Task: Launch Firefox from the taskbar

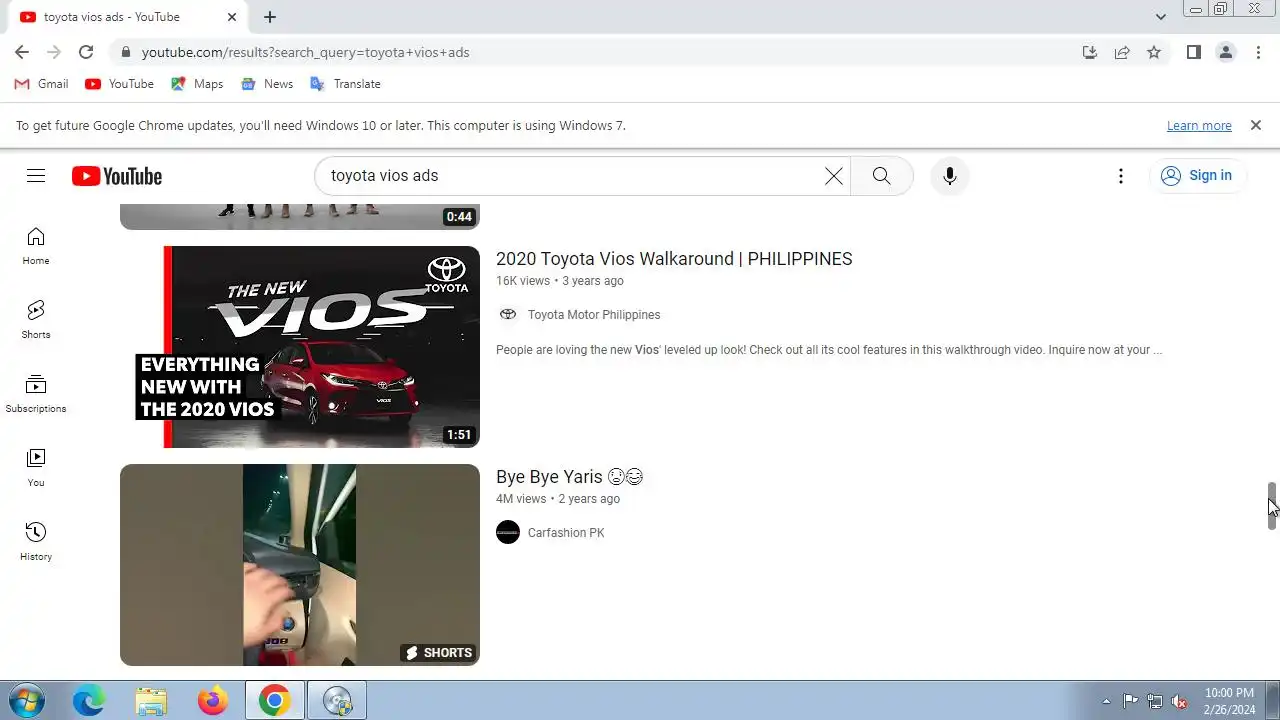Action: 213,701
